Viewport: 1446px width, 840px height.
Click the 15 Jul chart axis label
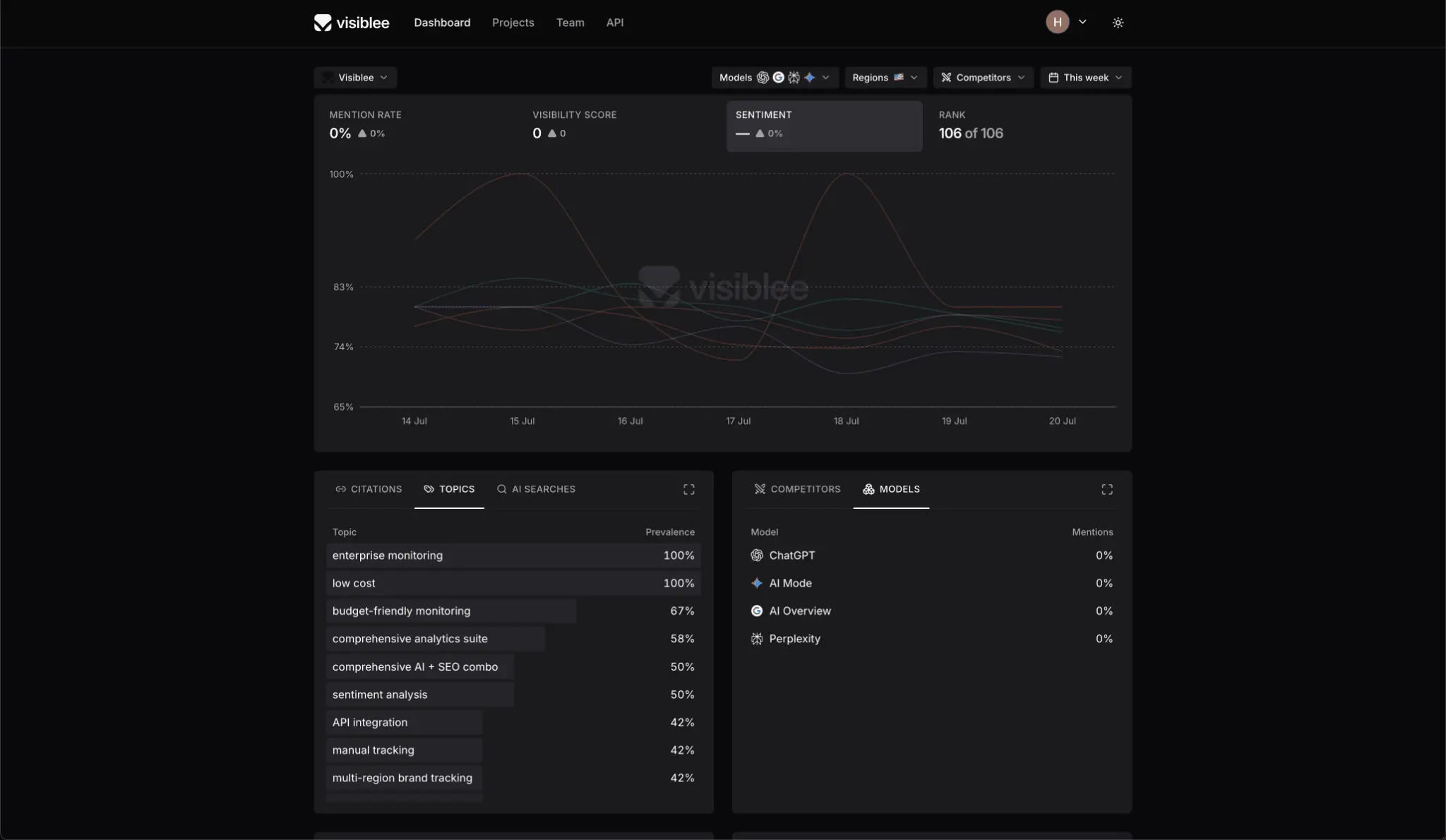click(522, 421)
